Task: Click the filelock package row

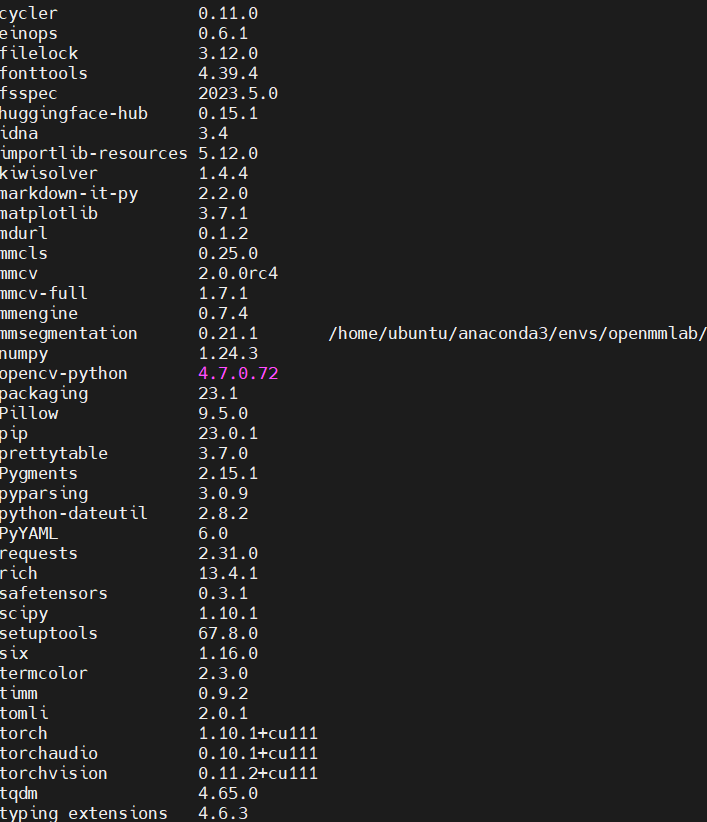Action: [129, 53]
